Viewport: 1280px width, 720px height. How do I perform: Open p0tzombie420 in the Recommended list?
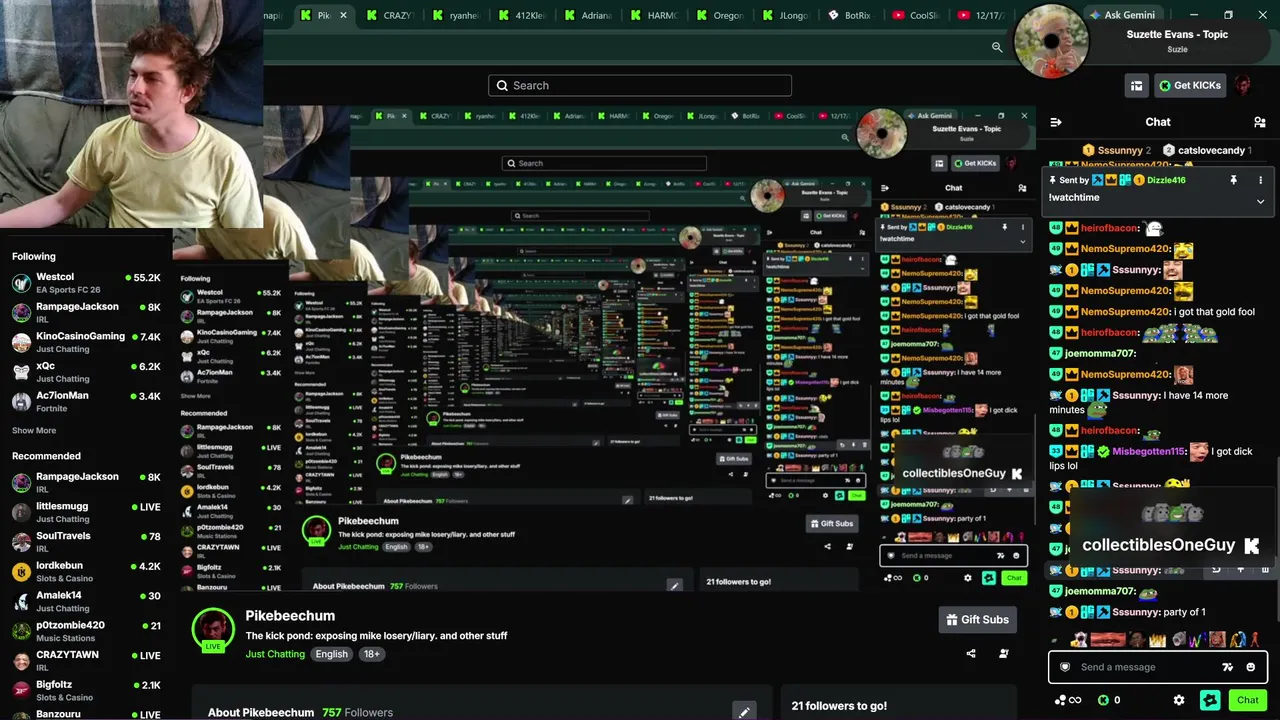pos(86,631)
